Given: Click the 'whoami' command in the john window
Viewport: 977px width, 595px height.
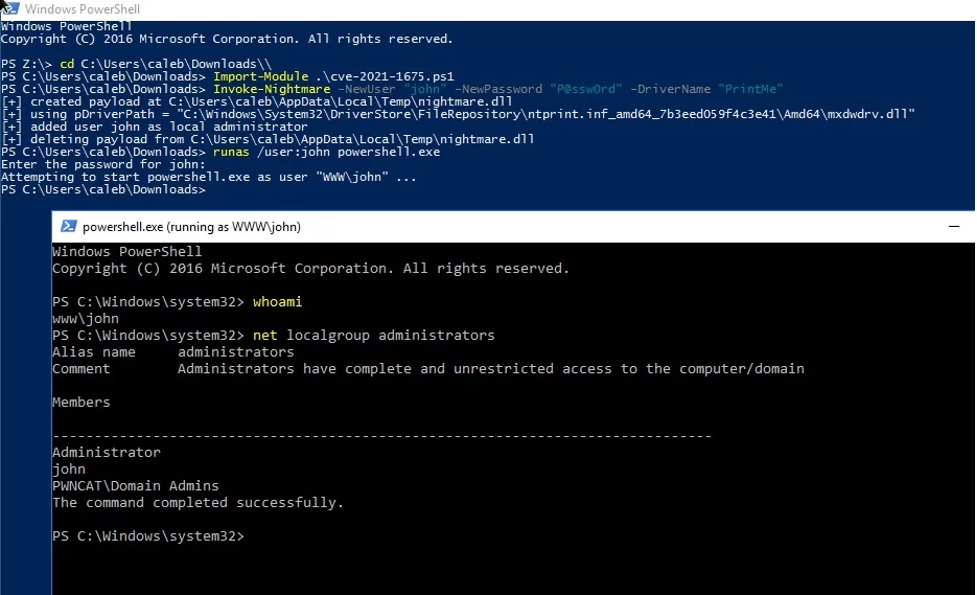Looking at the screenshot, I should [x=277, y=302].
